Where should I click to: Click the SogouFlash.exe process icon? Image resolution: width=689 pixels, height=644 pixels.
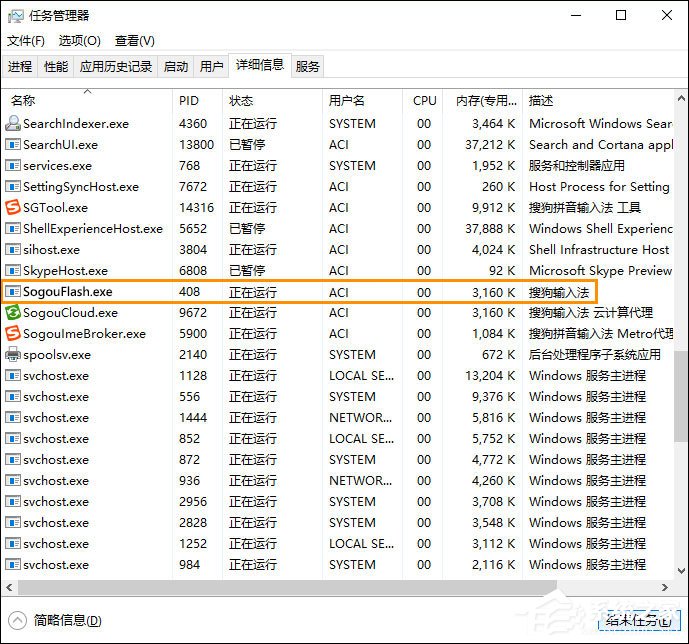13,291
